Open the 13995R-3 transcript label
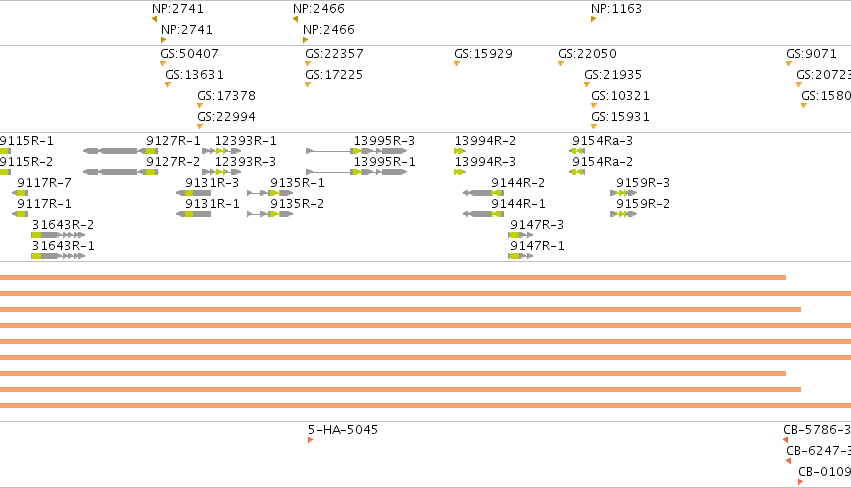Viewport: 851px width, 488px height. click(385, 141)
